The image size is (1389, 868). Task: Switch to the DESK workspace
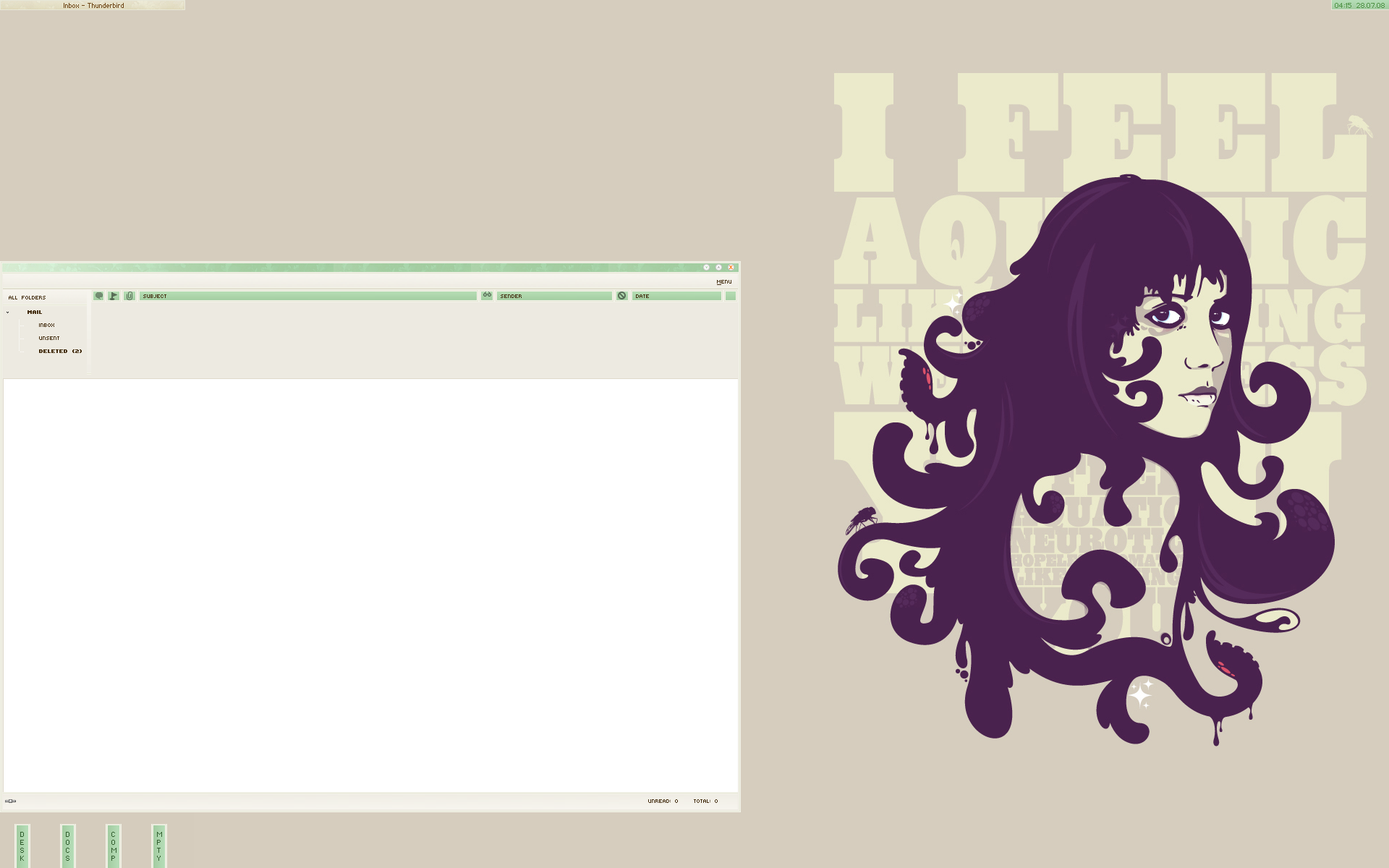tap(22, 846)
